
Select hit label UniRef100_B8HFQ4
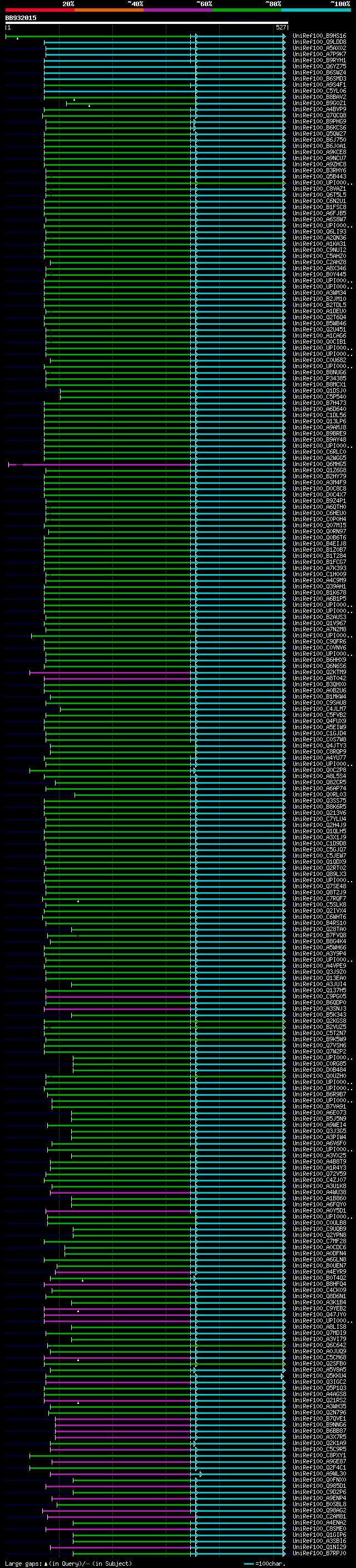(319, 1284)
